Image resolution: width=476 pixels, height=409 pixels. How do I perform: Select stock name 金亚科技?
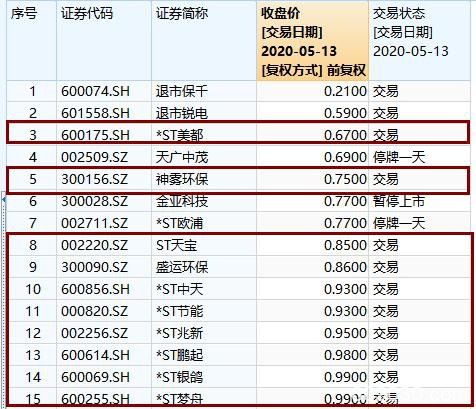click(x=182, y=201)
